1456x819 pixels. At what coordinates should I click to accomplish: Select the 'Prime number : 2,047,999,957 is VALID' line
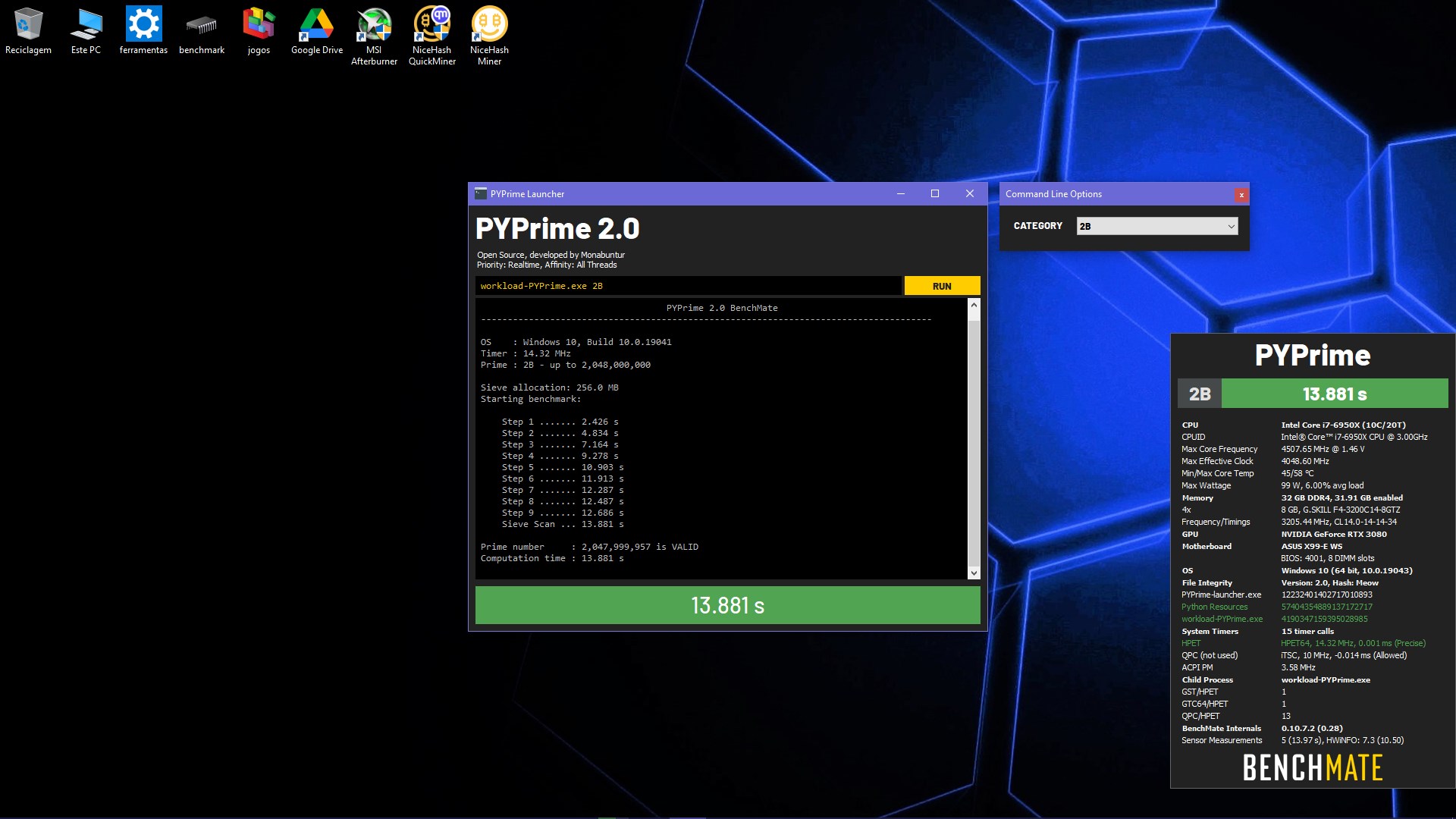[x=589, y=547]
